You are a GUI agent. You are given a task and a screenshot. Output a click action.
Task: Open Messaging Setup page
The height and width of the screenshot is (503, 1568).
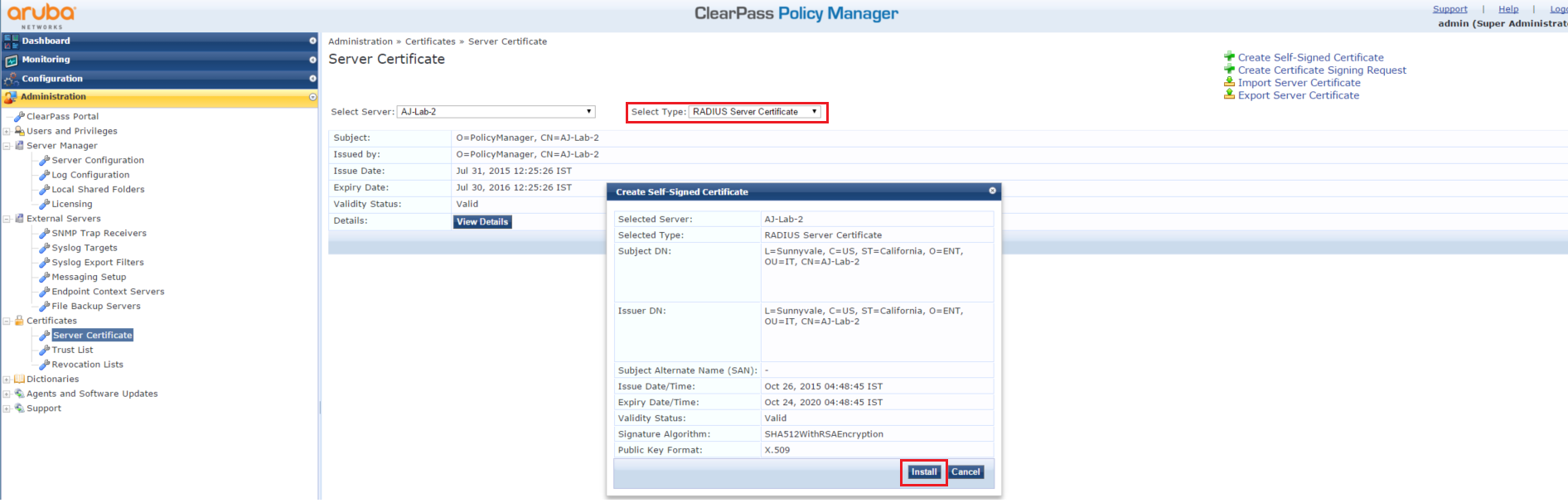89,278
